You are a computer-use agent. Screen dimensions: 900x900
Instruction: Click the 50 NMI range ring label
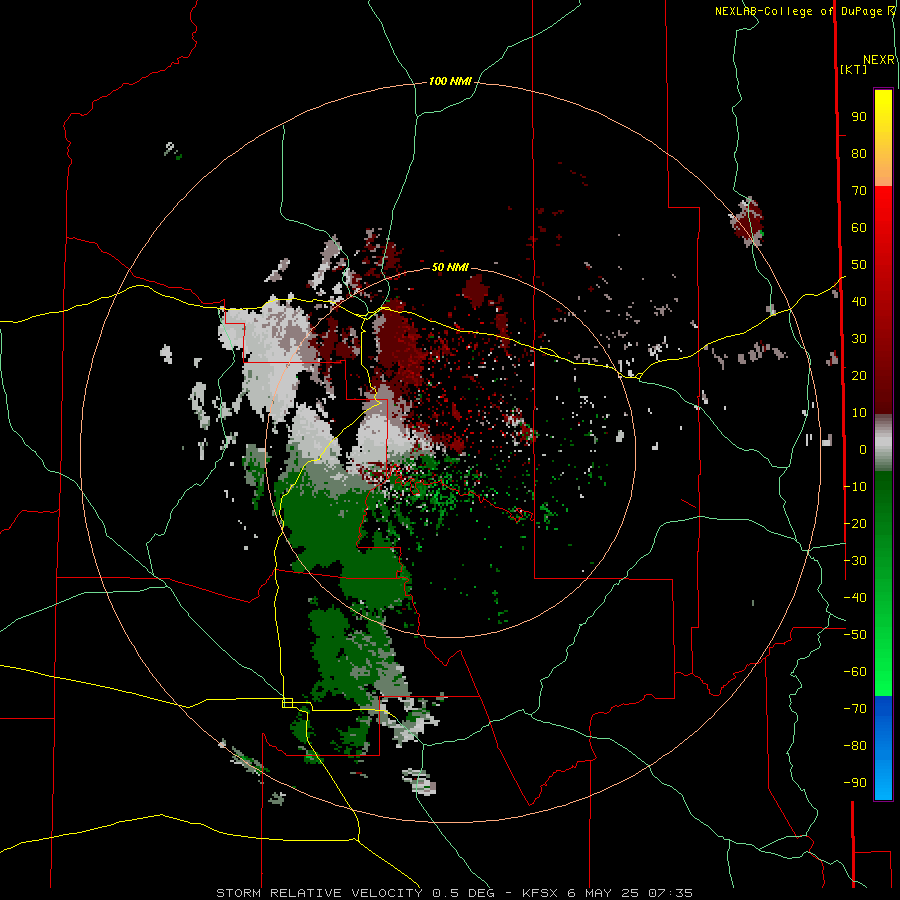tap(450, 267)
